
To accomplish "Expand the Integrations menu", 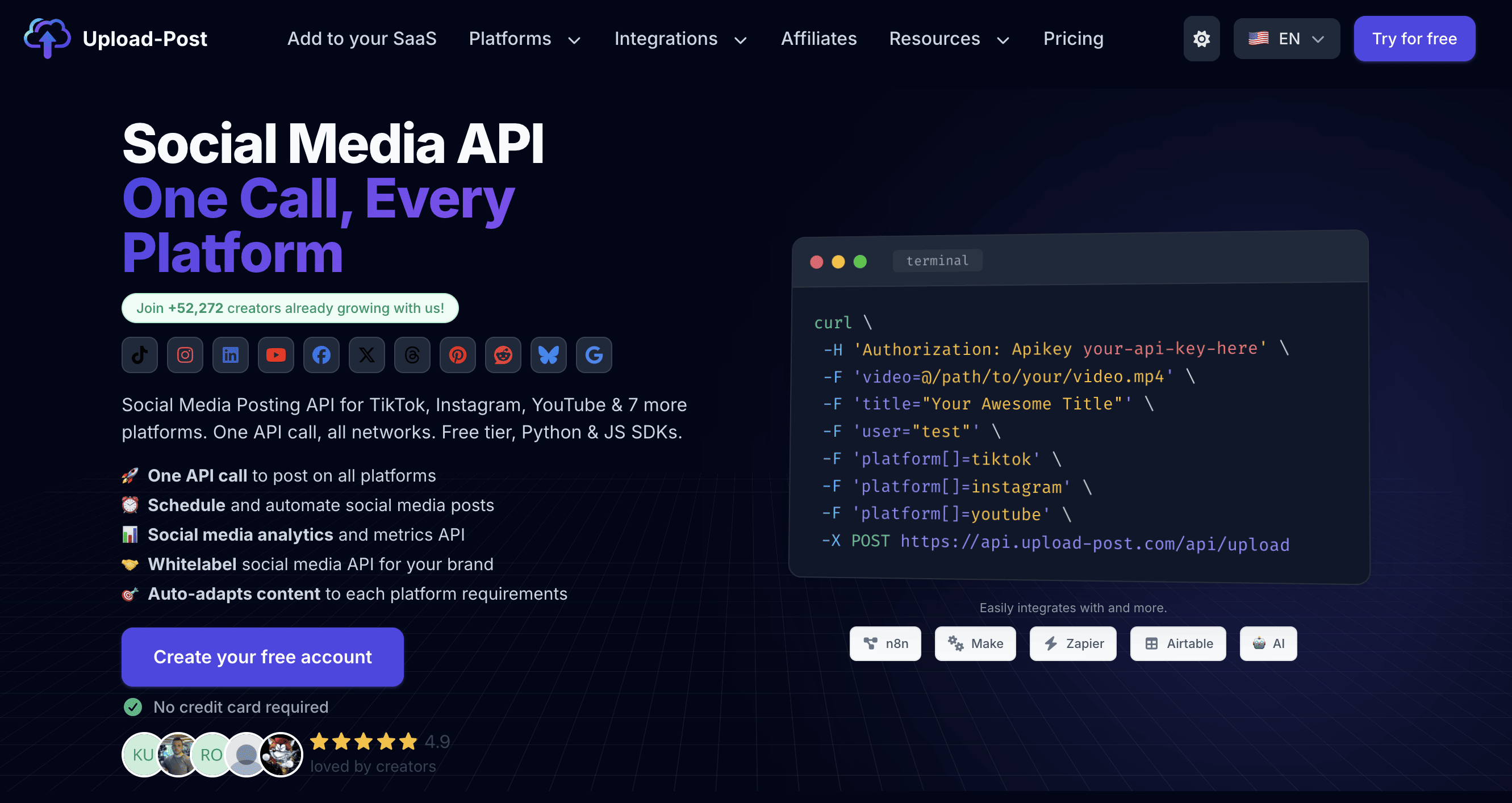I will (x=681, y=39).
